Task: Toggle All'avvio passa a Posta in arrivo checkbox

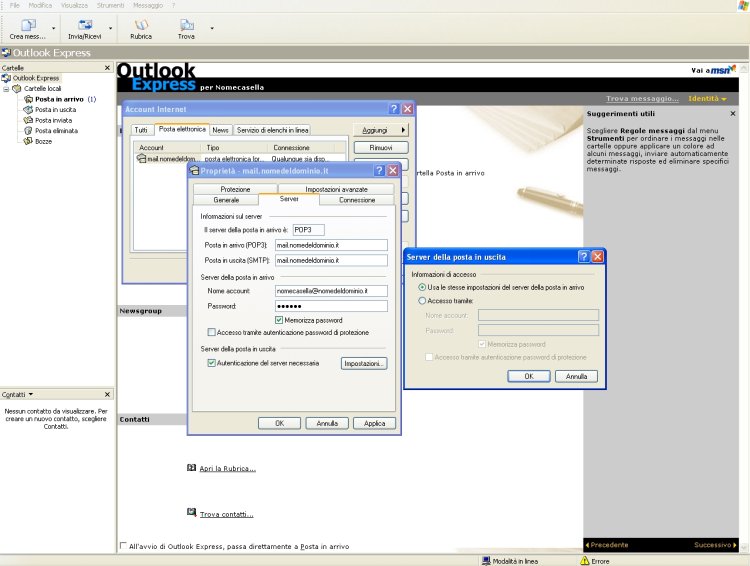Action: (x=123, y=546)
